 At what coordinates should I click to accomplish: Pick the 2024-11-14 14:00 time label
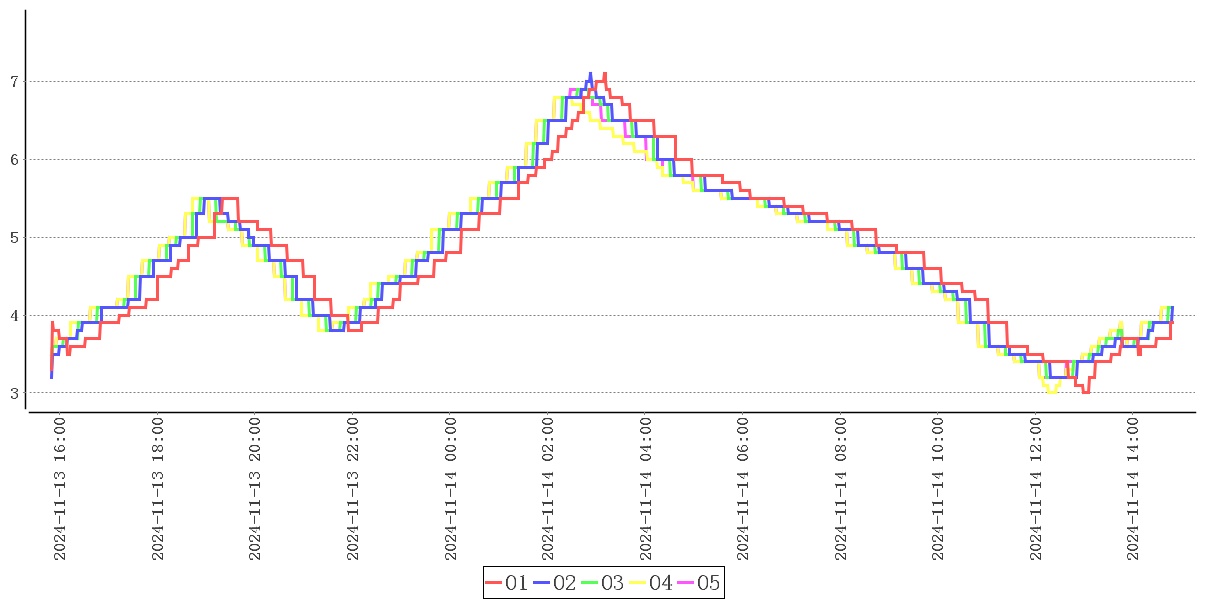(x=1133, y=490)
